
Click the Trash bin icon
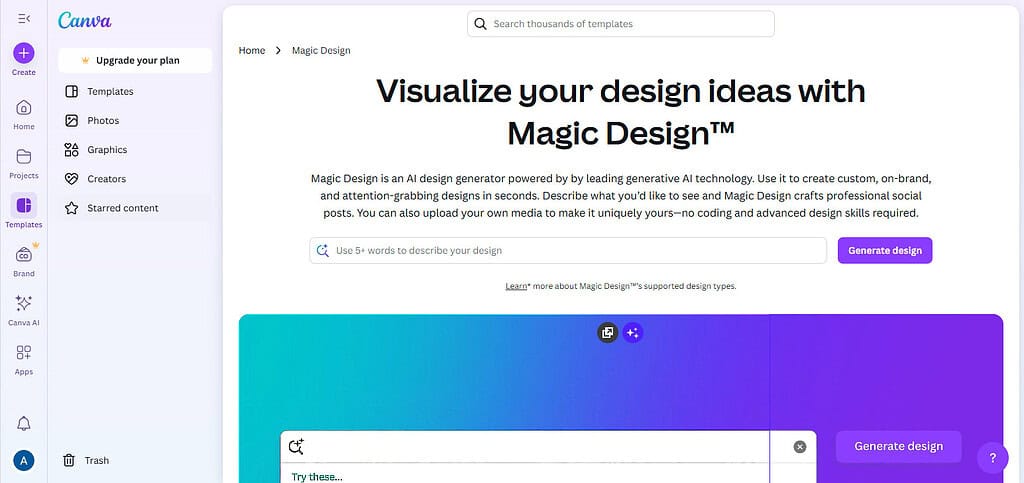click(69, 460)
